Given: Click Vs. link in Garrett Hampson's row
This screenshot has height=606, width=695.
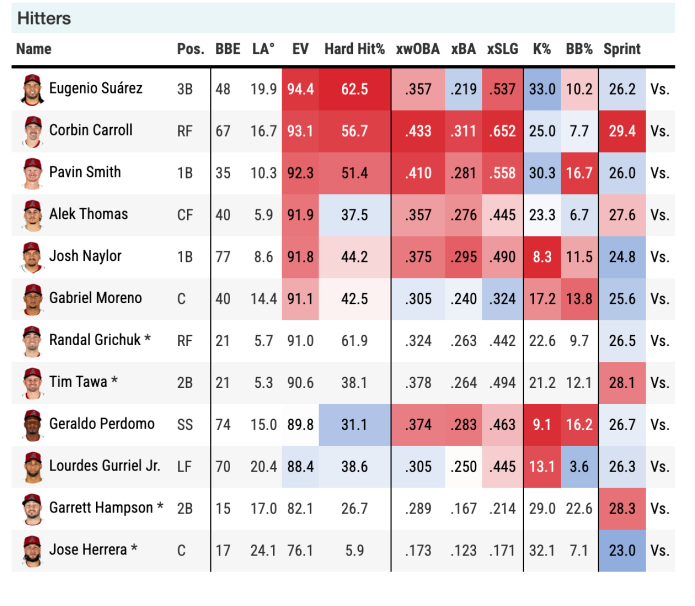Looking at the screenshot, I should click(659, 509).
